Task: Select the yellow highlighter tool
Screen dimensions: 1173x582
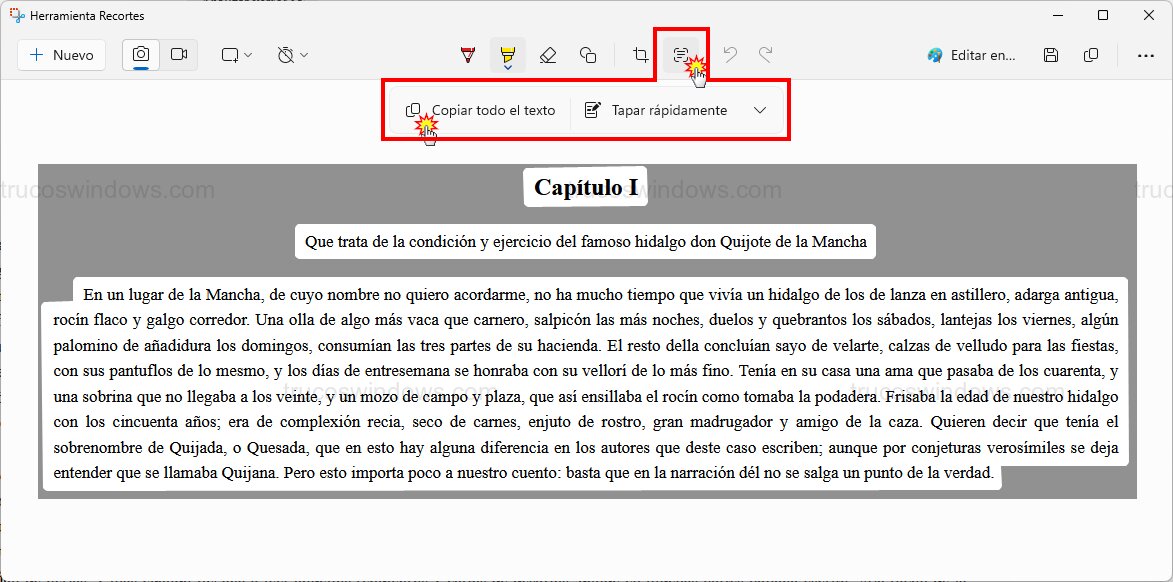Action: [508, 50]
